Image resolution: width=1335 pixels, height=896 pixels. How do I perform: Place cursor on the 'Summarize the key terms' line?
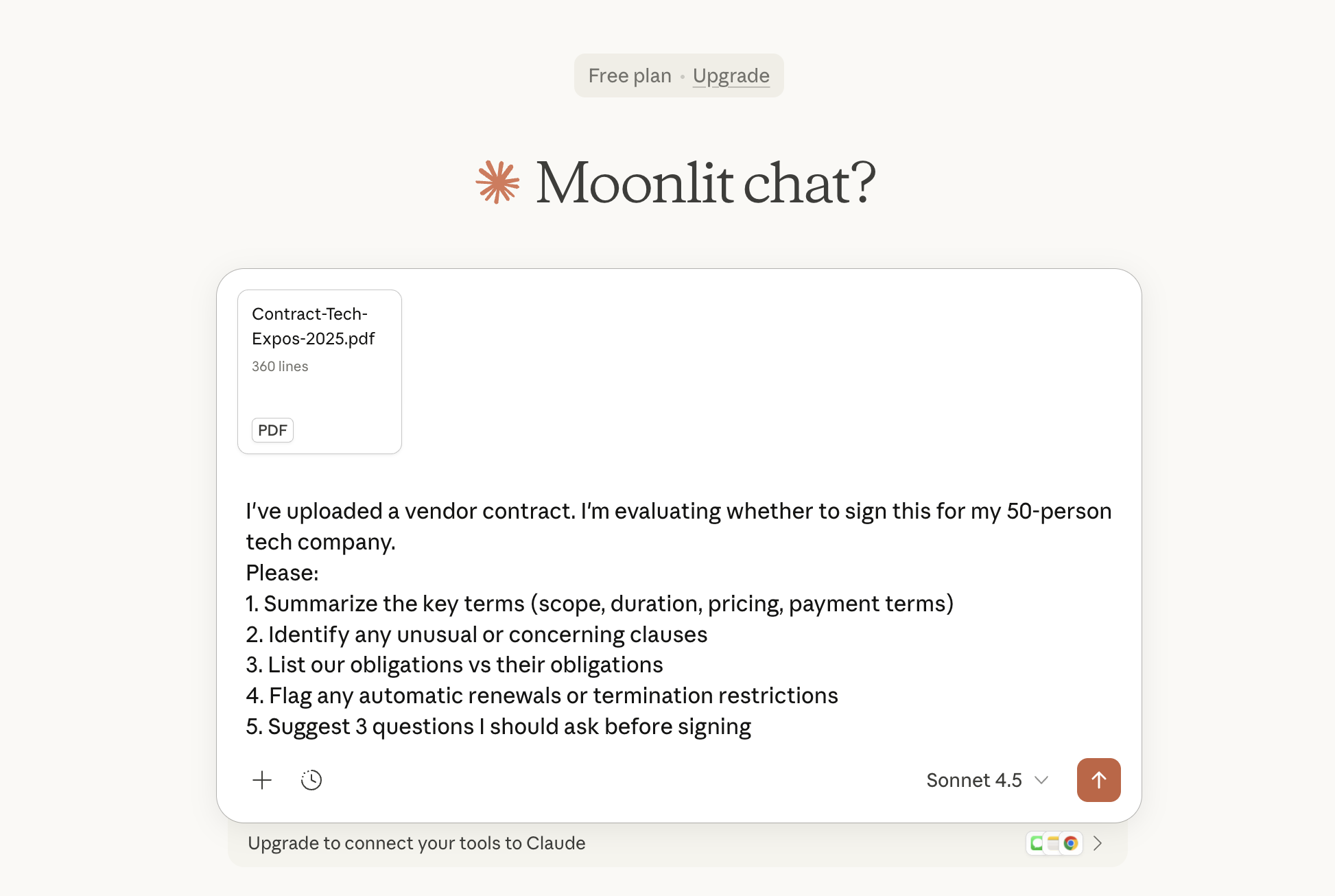pos(600,604)
